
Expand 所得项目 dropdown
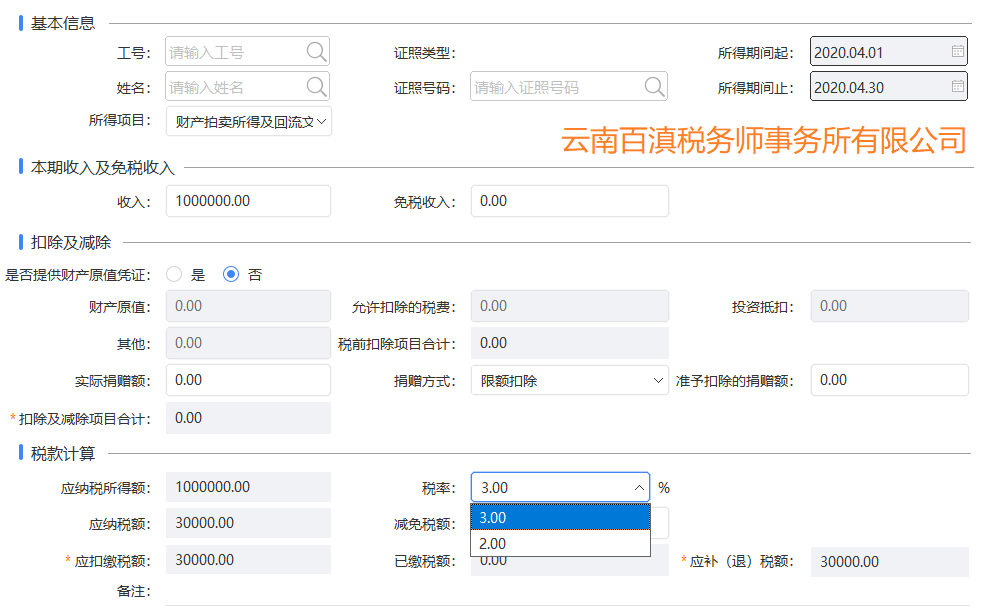[x=248, y=121]
